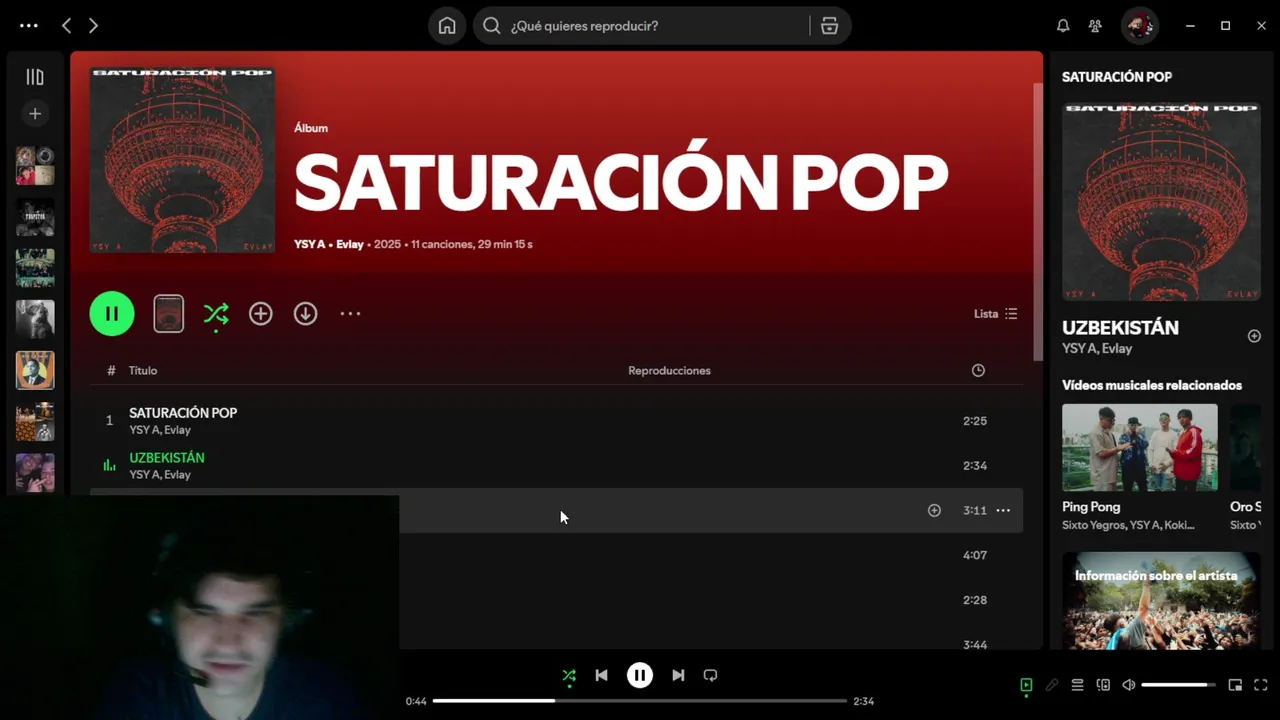This screenshot has height=720, width=1280.
Task: Click the album preview thumbnail button
Action: coord(169,314)
